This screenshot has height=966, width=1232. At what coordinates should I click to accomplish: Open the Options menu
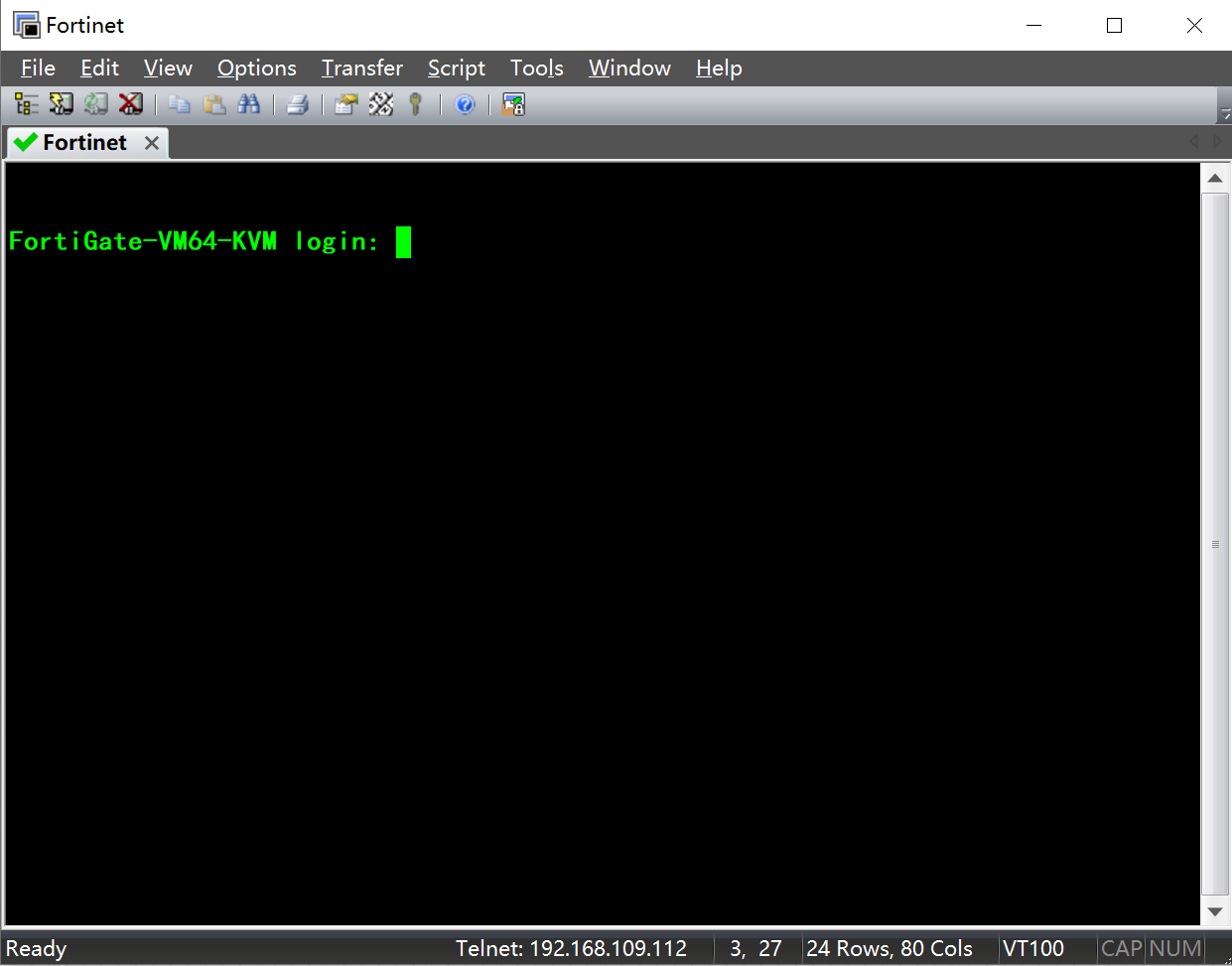point(257,68)
